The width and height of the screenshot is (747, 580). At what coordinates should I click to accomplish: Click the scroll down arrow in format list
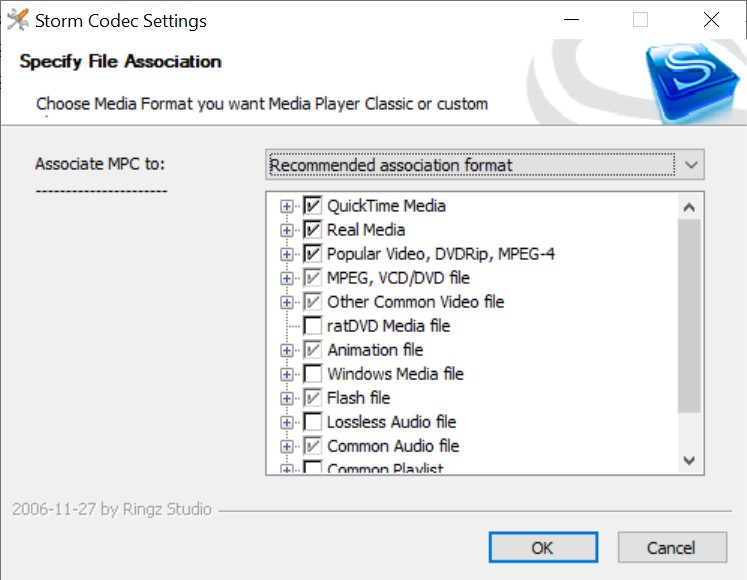tap(689, 460)
